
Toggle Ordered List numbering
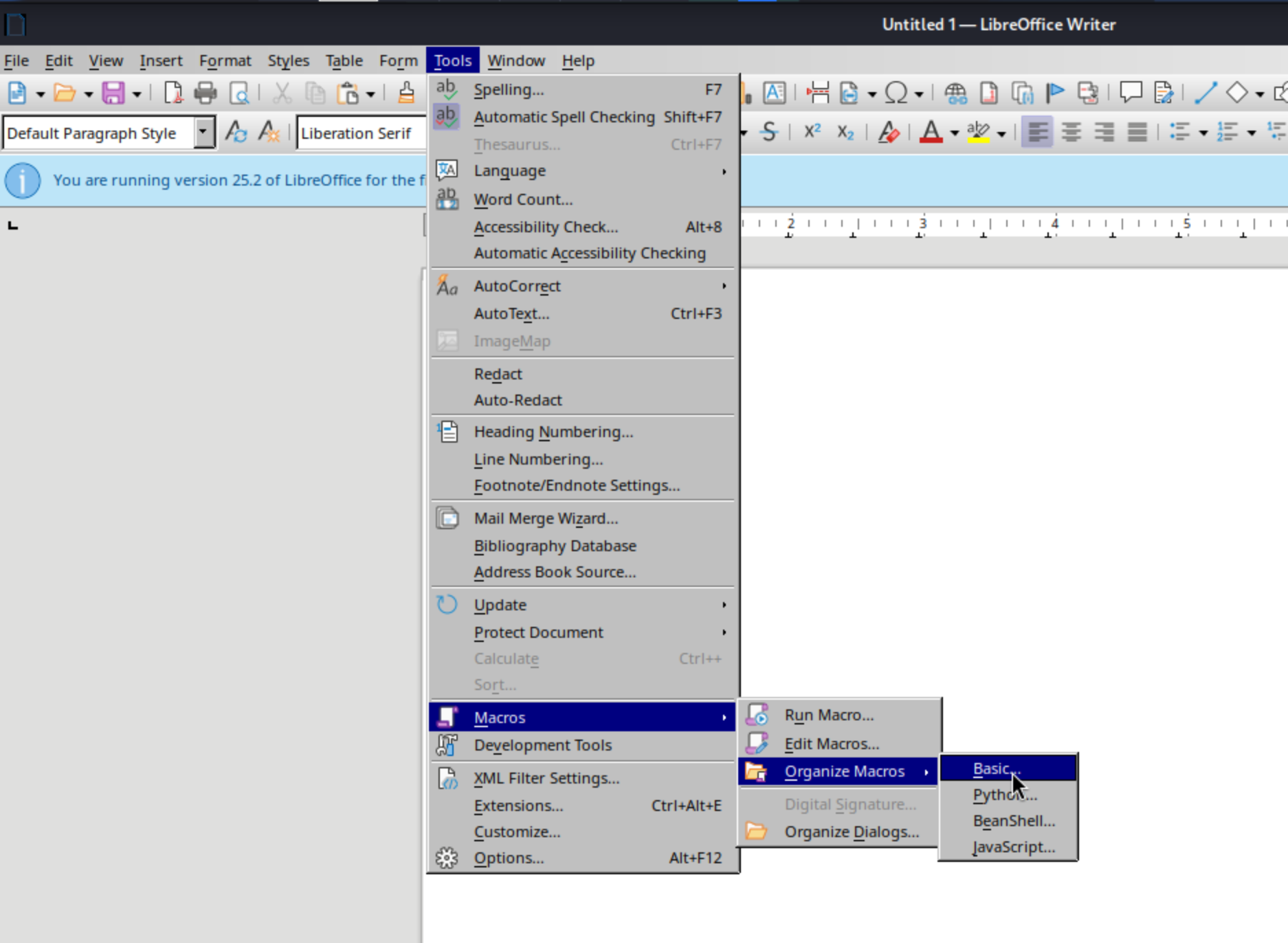point(1228,132)
